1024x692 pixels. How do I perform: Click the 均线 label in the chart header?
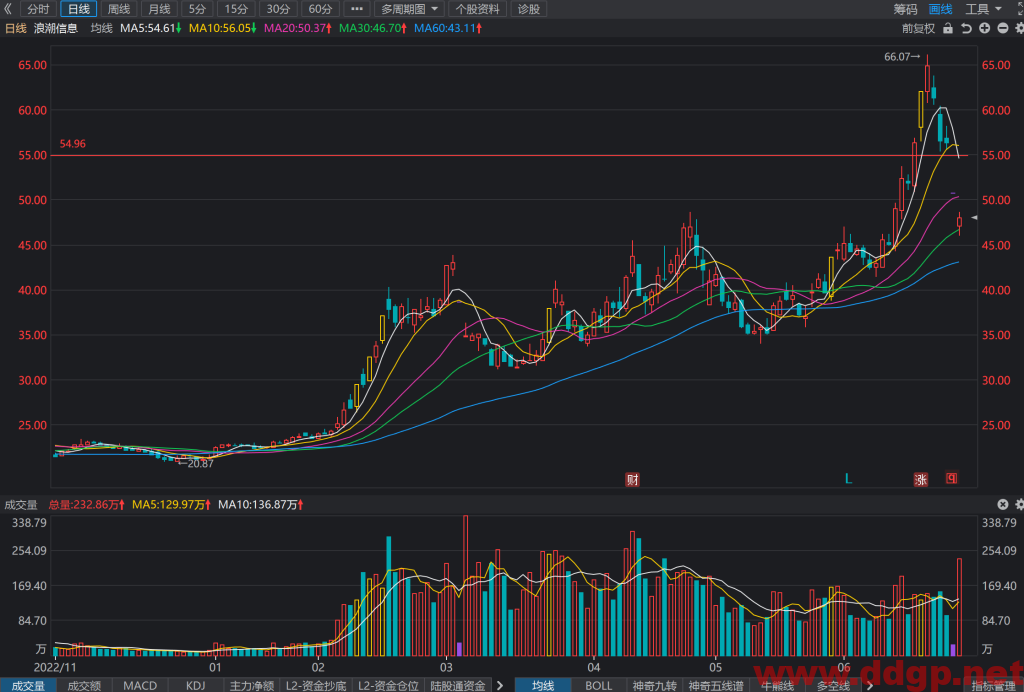[x=102, y=29]
